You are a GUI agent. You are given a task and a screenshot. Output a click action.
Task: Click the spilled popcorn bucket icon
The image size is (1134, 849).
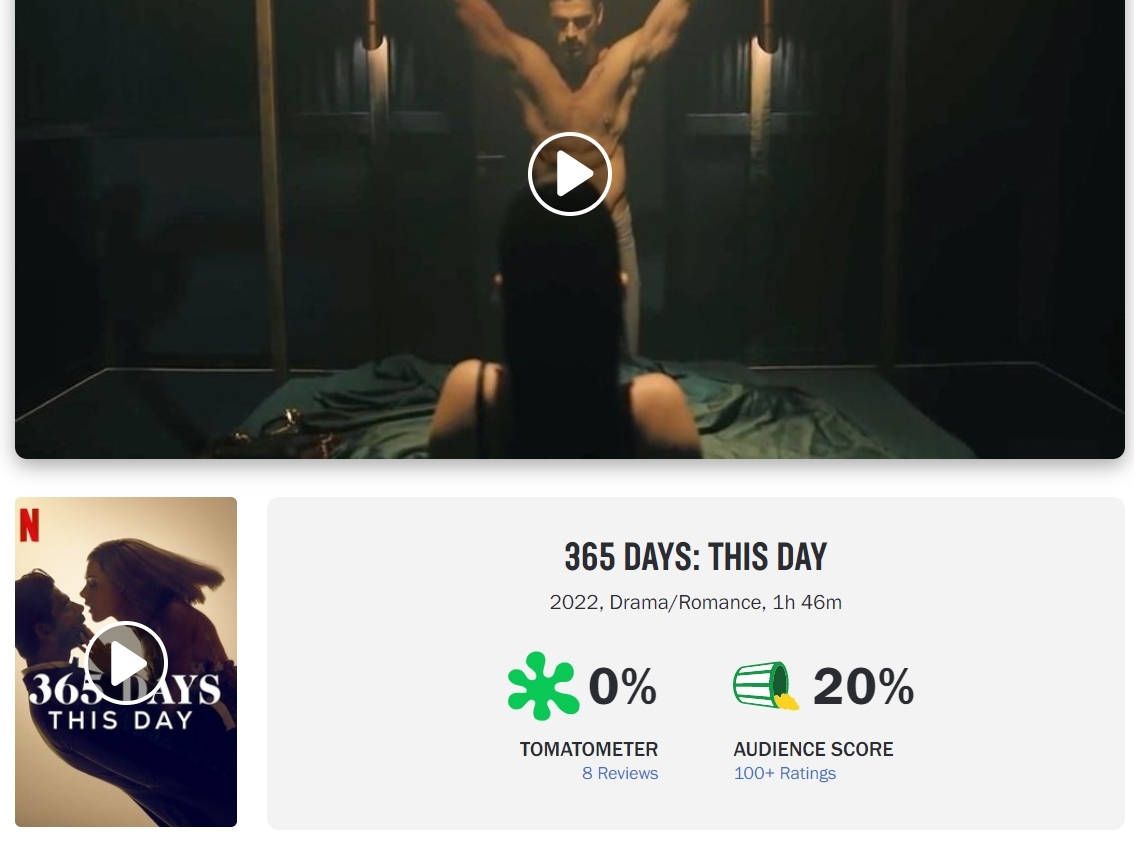pyautogui.click(x=766, y=686)
